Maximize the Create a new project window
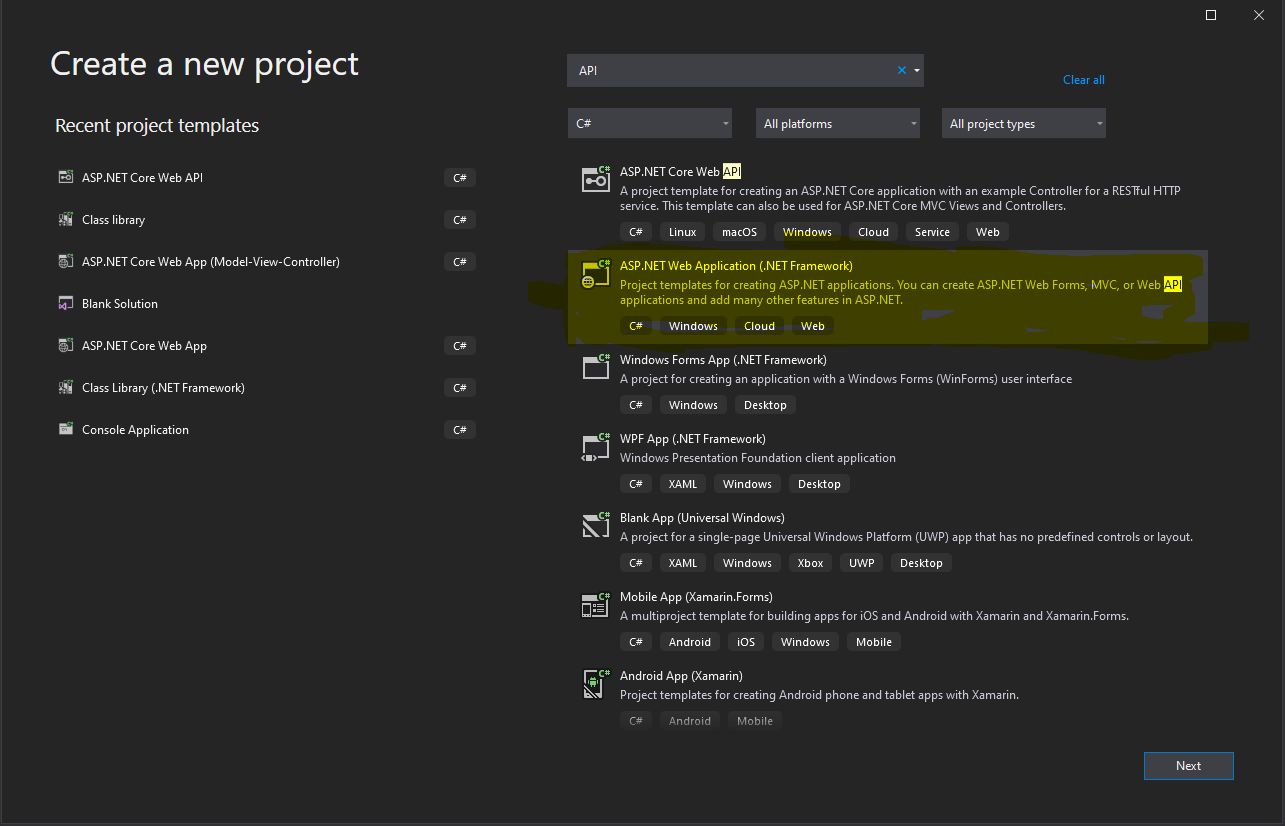 [1211, 15]
